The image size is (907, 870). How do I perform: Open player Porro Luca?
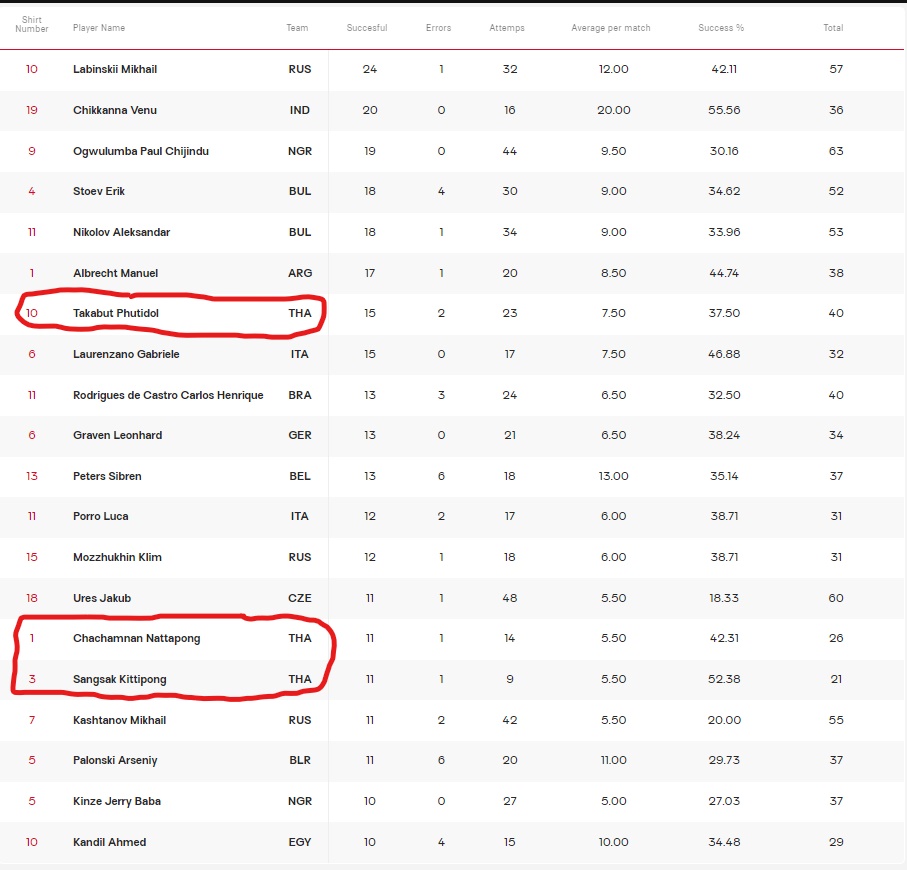coord(101,516)
